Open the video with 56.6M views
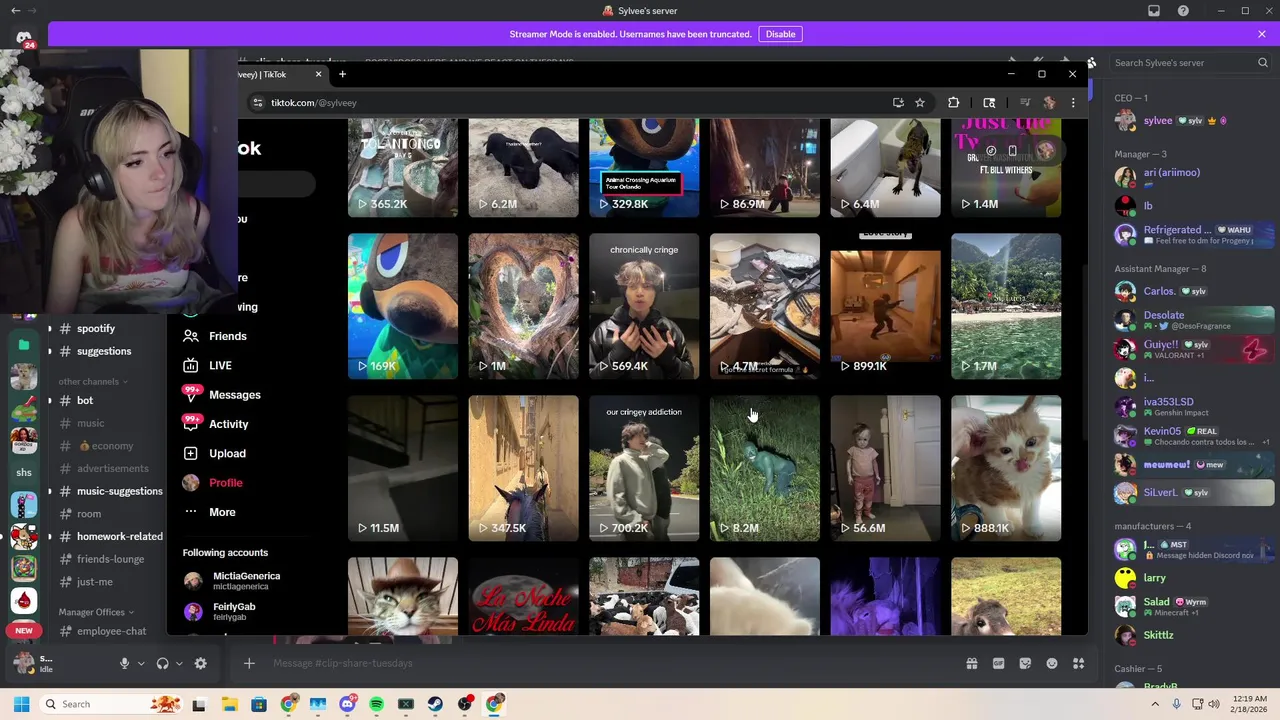The height and width of the screenshot is (720, 1280). point(885,468)
